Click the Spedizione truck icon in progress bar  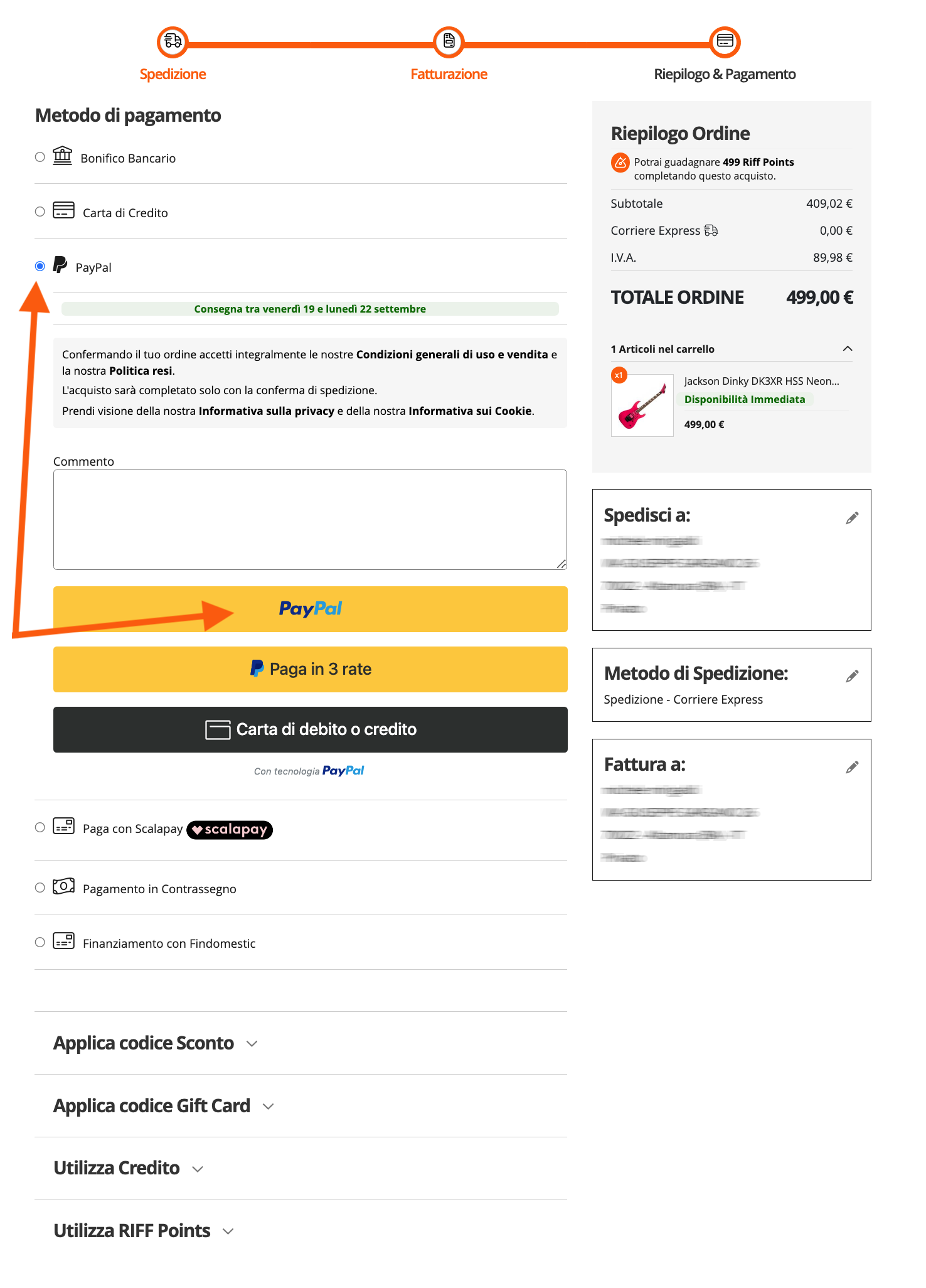[x=173, y=41]
